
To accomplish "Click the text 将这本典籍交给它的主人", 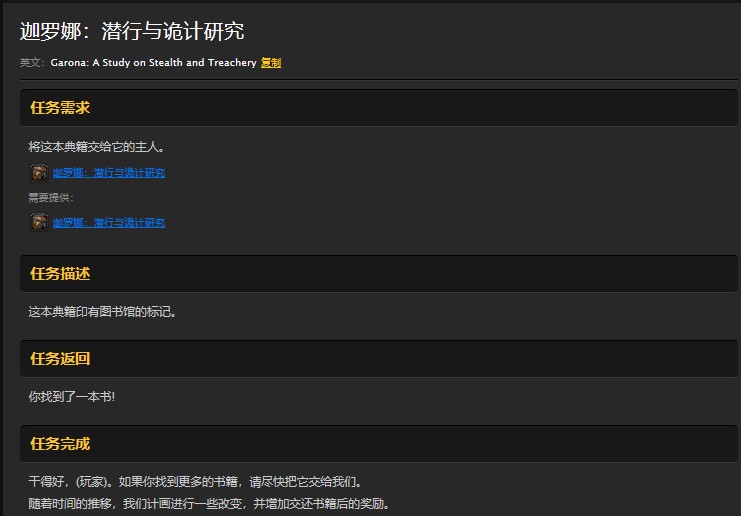I will [x=96, y=147].
